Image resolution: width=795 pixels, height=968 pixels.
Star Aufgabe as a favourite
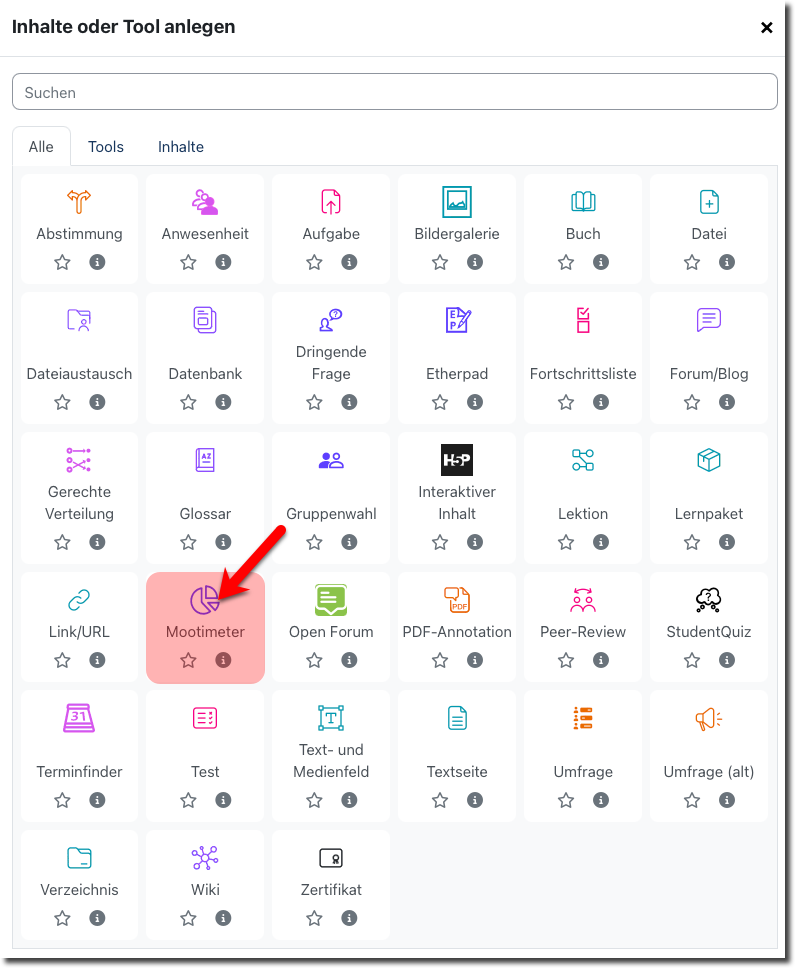(315, 262)
